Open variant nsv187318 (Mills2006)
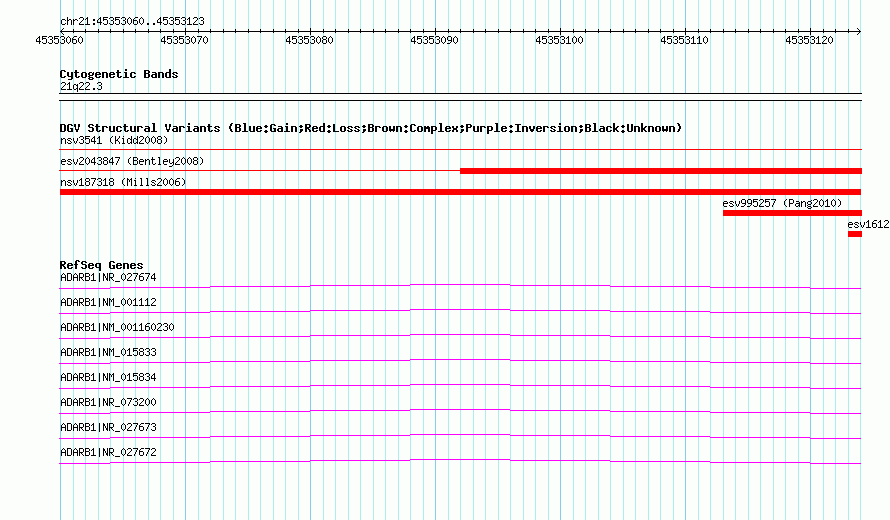The width and height of the screenshot is (890, 520). click(123, 182)
